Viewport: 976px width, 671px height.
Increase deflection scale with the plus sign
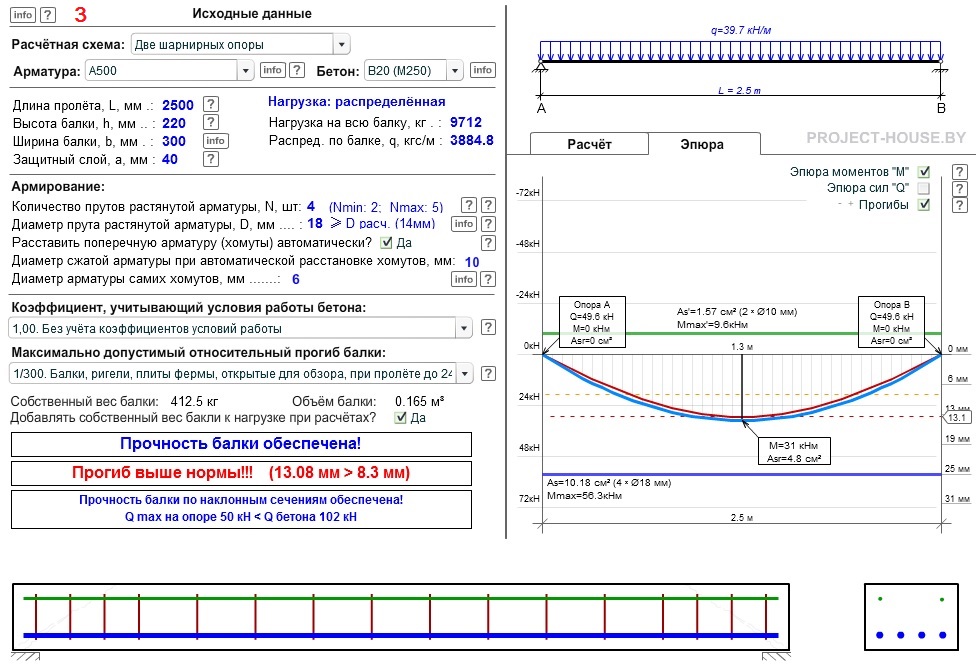point(850,204)
